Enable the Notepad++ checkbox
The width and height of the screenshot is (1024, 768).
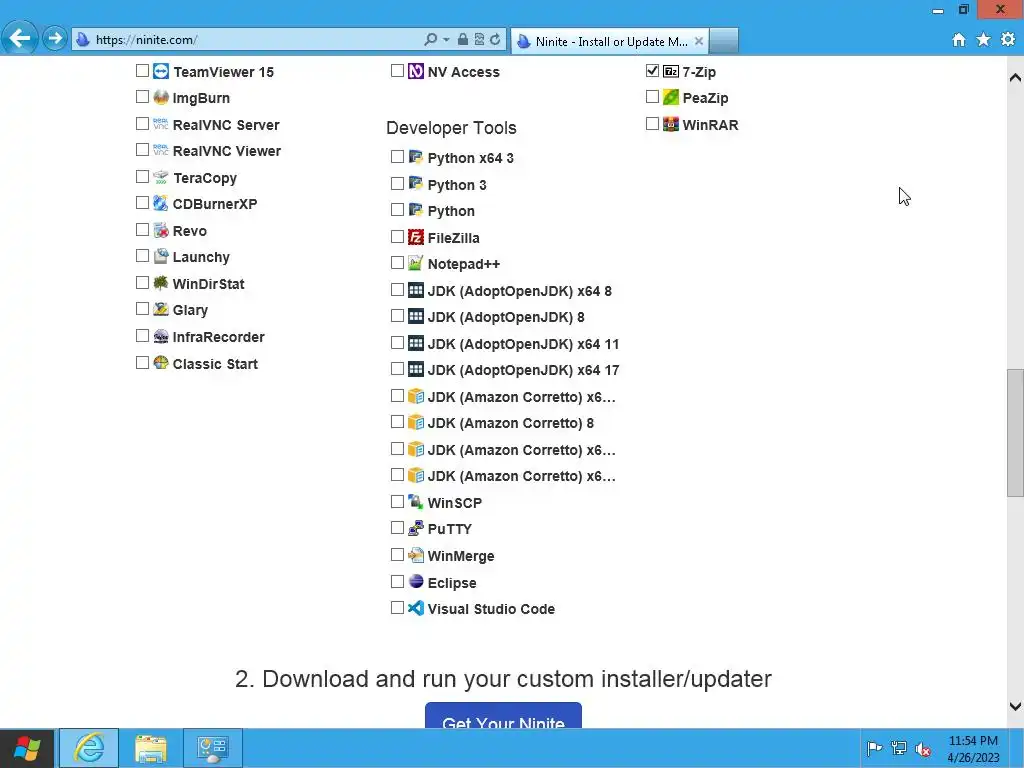pos(397,263)
